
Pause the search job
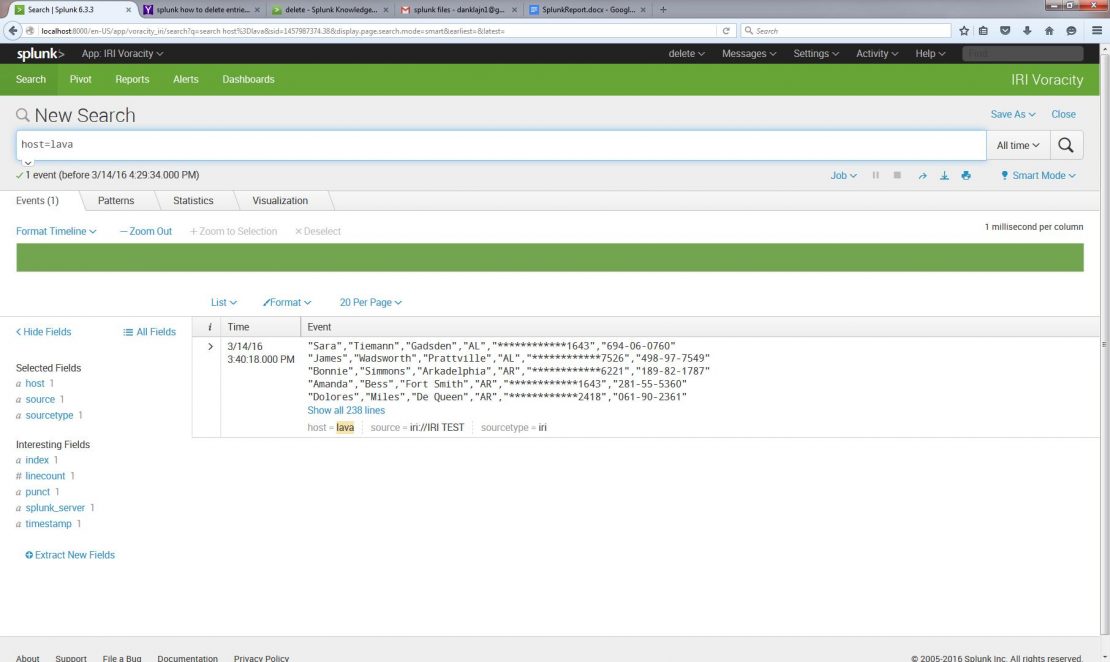point(876,175)
